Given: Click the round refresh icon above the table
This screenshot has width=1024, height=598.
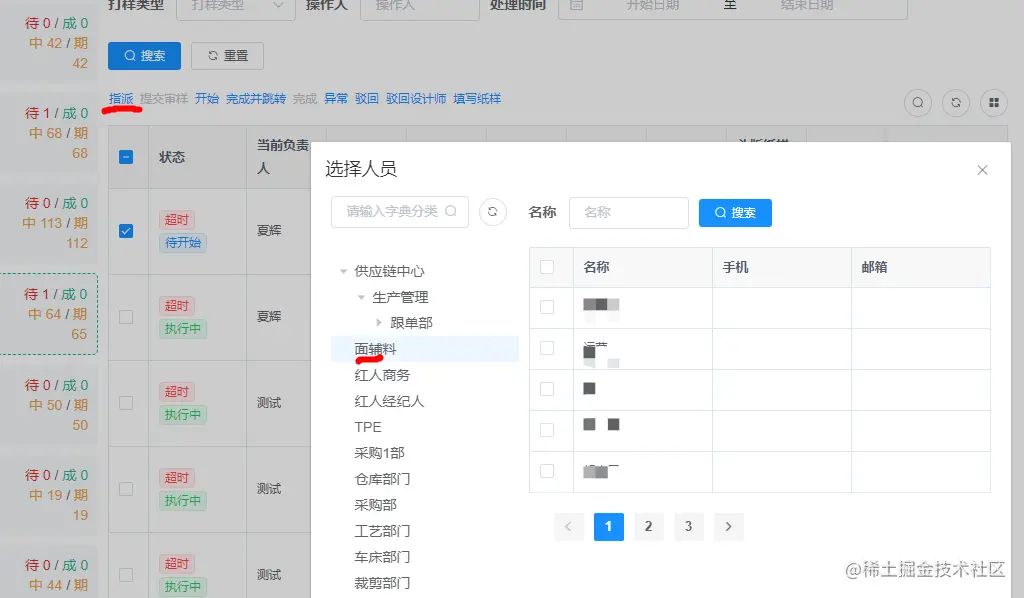Looking at the screenshot, I should coord(956,102).
